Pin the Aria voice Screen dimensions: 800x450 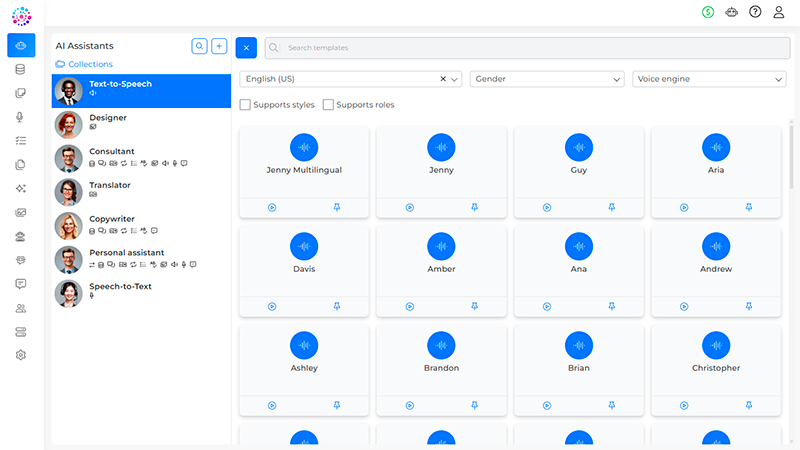coord(749,207)
